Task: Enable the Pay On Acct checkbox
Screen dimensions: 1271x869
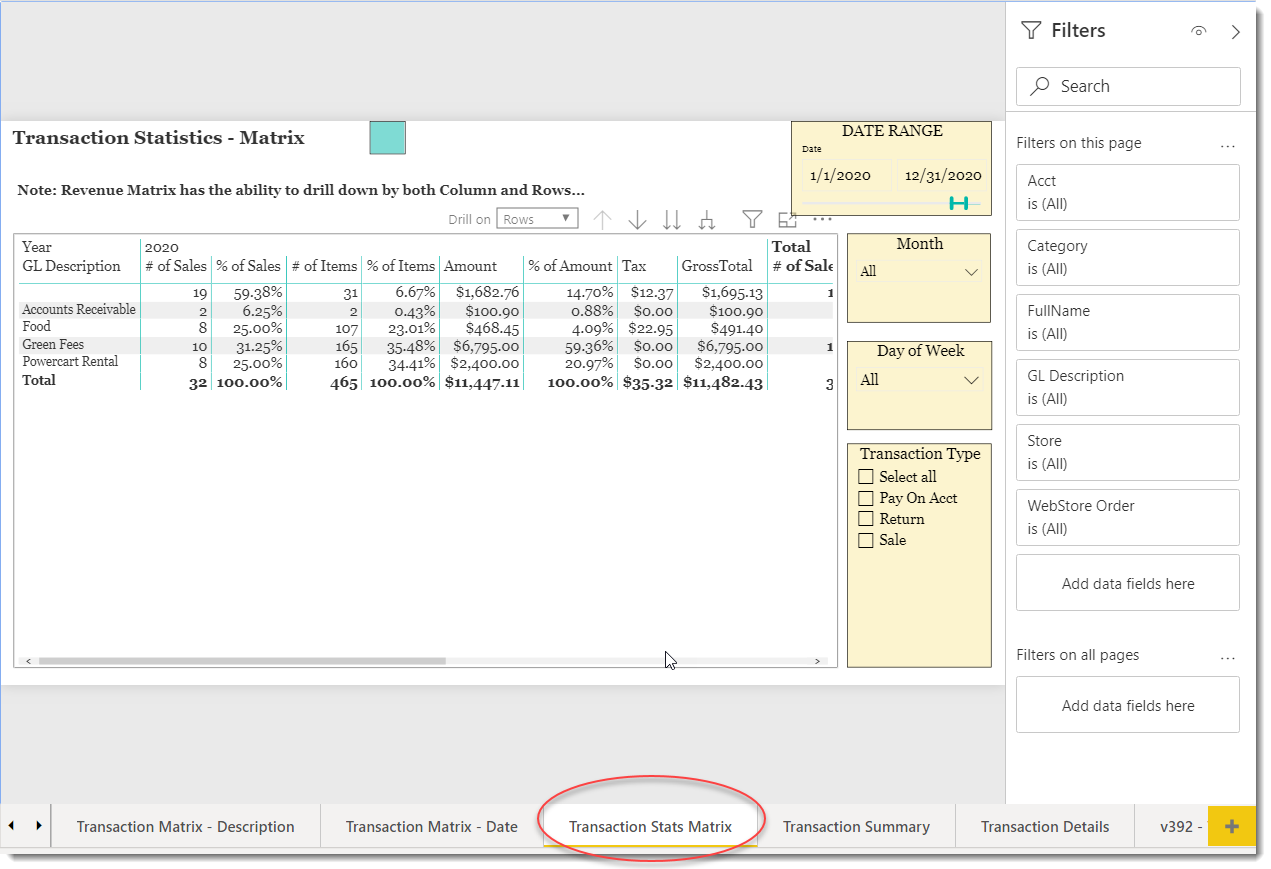Action: (x=866, y=498)
